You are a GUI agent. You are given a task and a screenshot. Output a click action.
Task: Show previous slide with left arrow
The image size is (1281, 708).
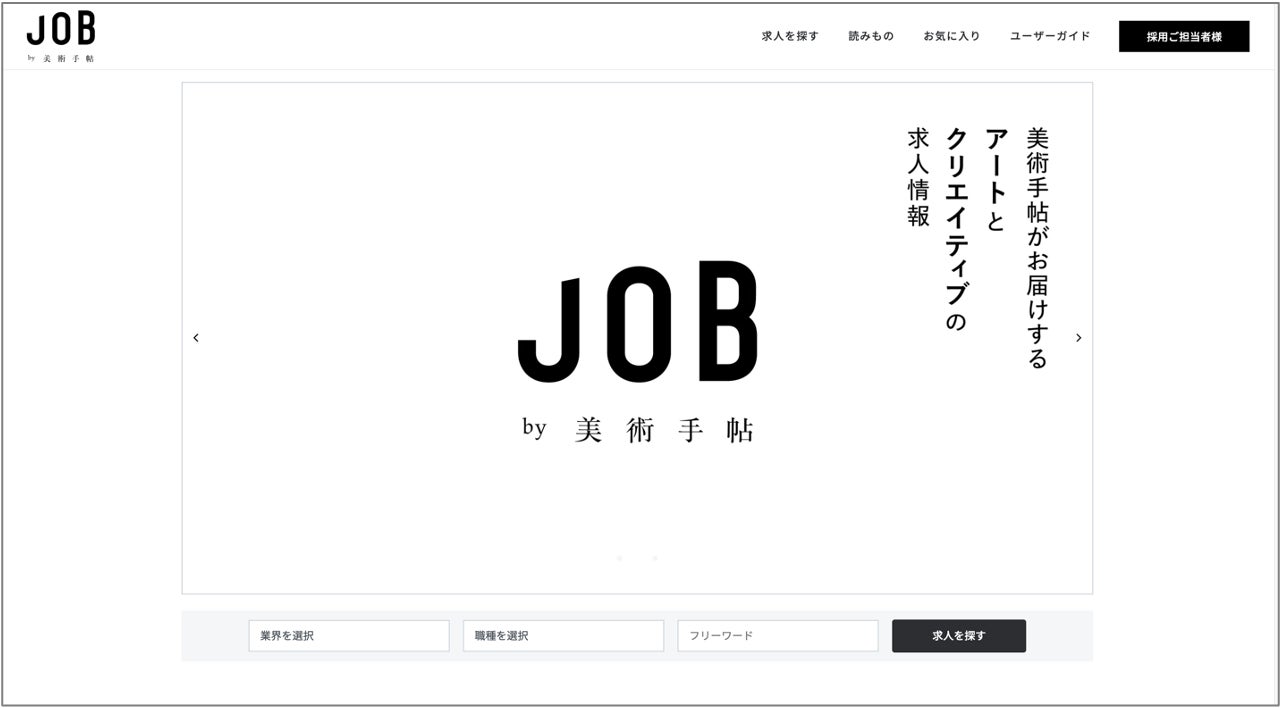(196, 338)
